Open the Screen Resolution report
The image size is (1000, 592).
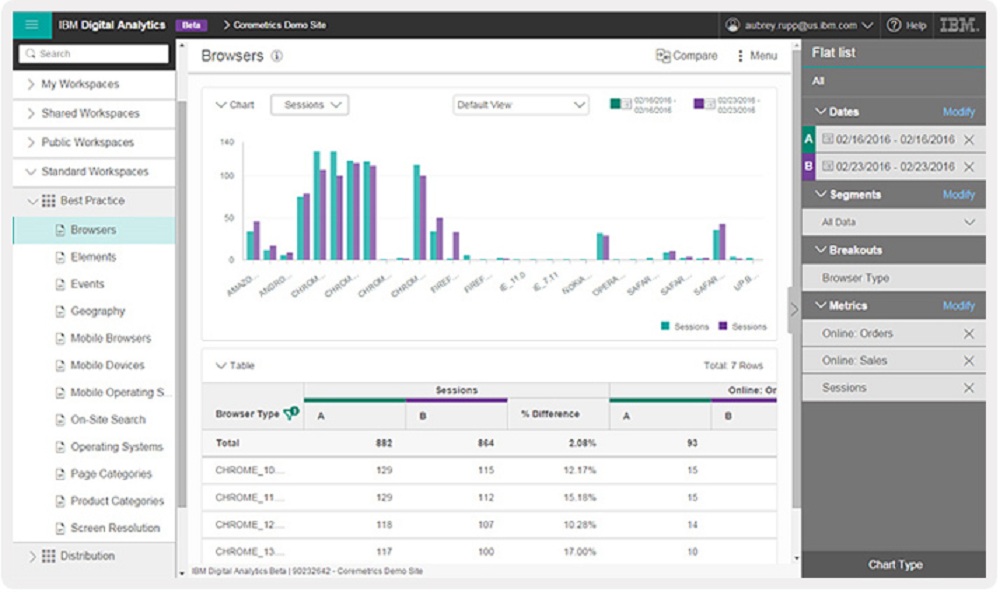115,528
